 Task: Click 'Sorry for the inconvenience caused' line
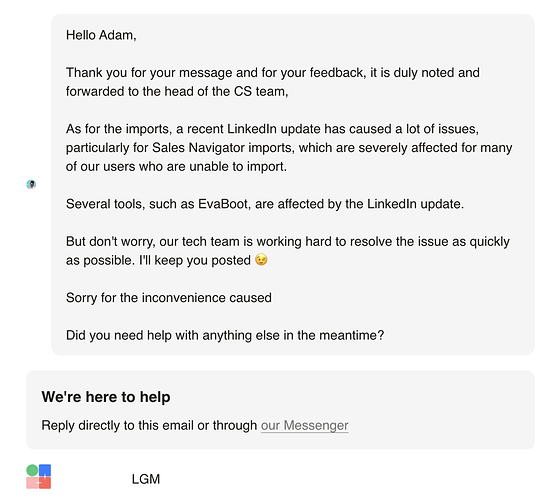[169, 298]
